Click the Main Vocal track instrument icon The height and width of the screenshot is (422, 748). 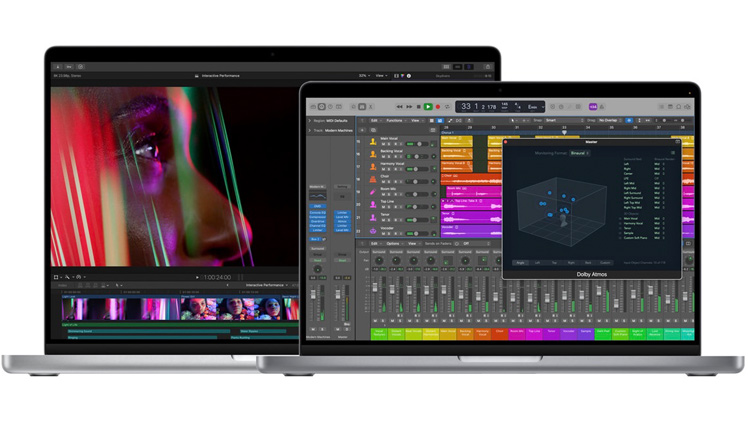click(373, 142)
